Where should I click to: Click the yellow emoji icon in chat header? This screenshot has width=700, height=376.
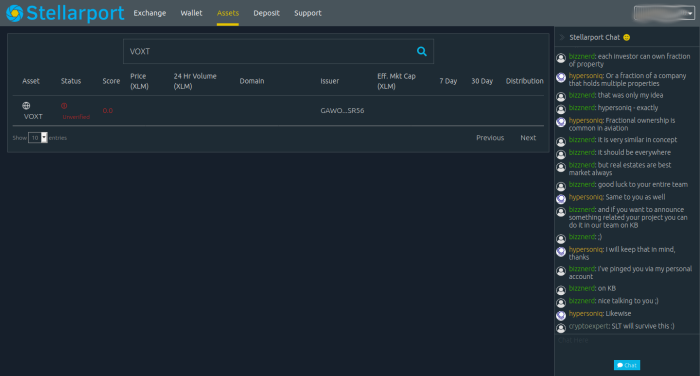pyautogui.click(x=626, y=38)
